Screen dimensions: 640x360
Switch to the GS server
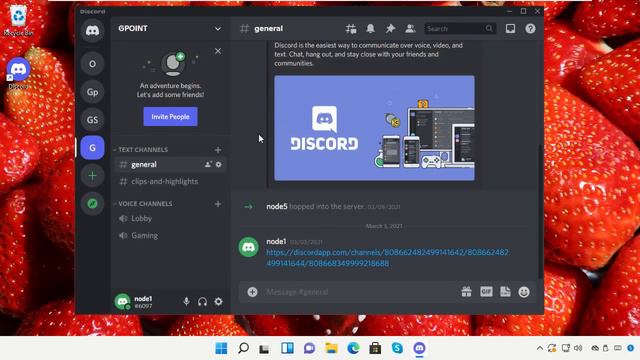[x=92, y=120]
